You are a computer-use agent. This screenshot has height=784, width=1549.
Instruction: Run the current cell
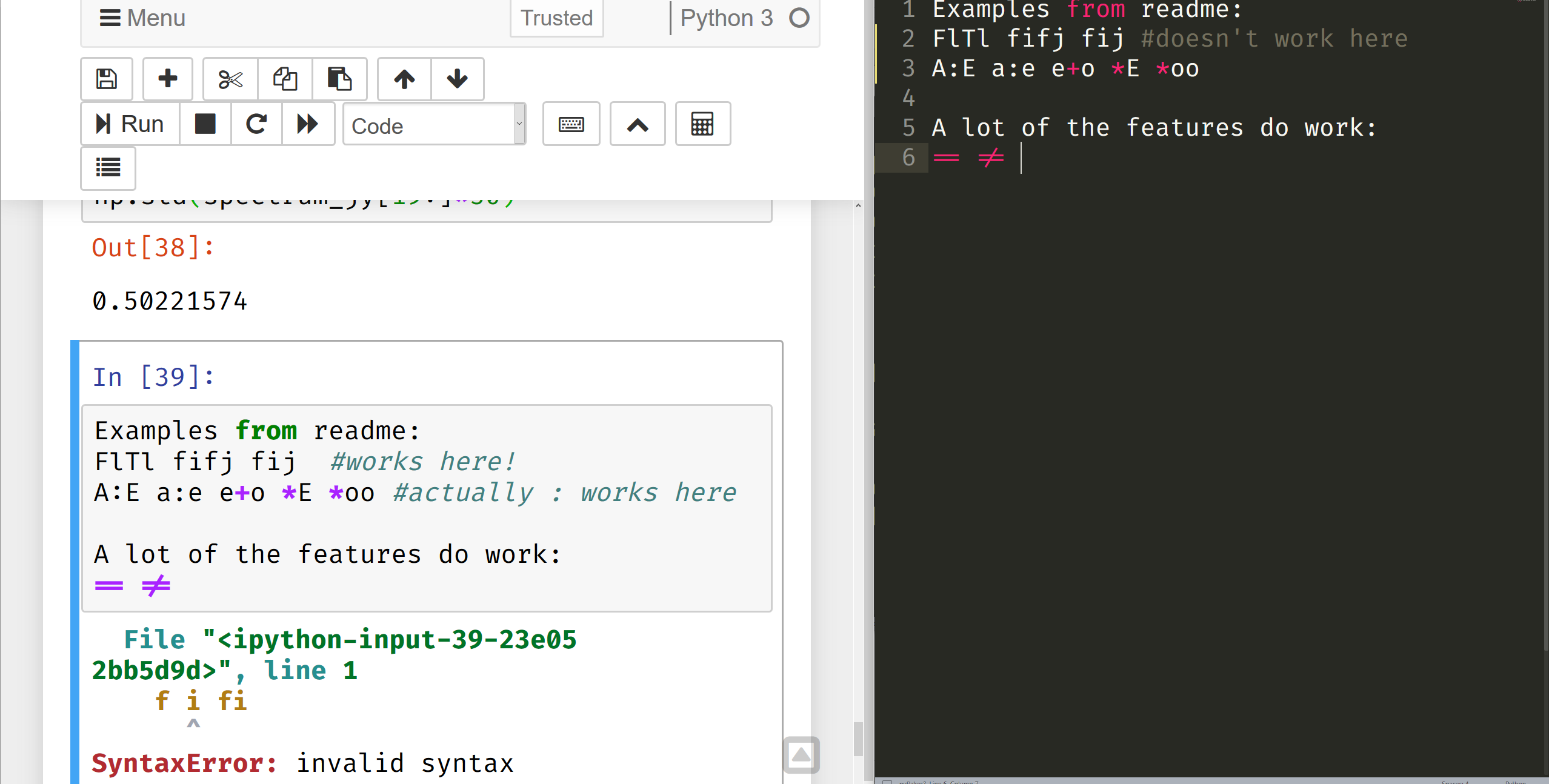click(x=129, y=124)
